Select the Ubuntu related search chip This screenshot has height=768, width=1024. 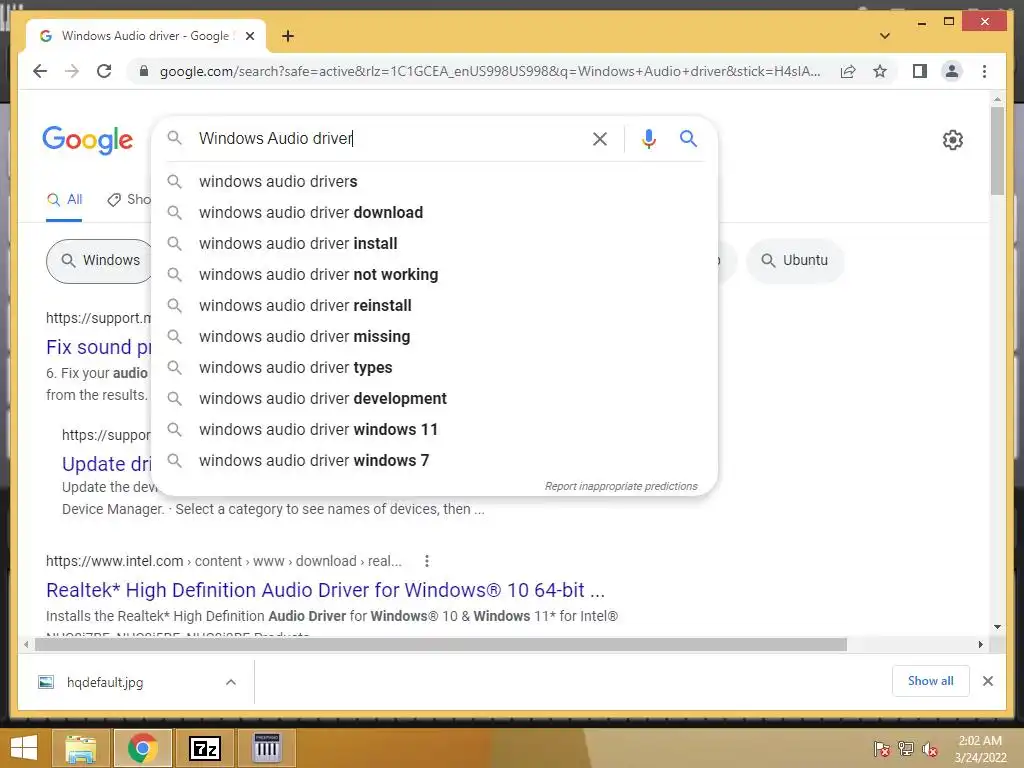point(795,261)
